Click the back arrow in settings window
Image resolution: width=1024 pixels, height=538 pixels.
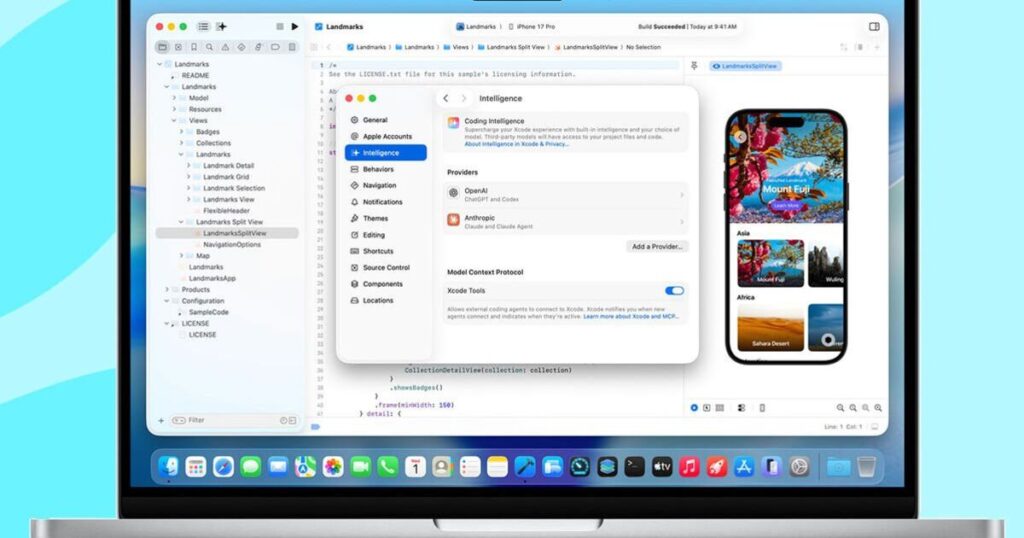[446, 99]
